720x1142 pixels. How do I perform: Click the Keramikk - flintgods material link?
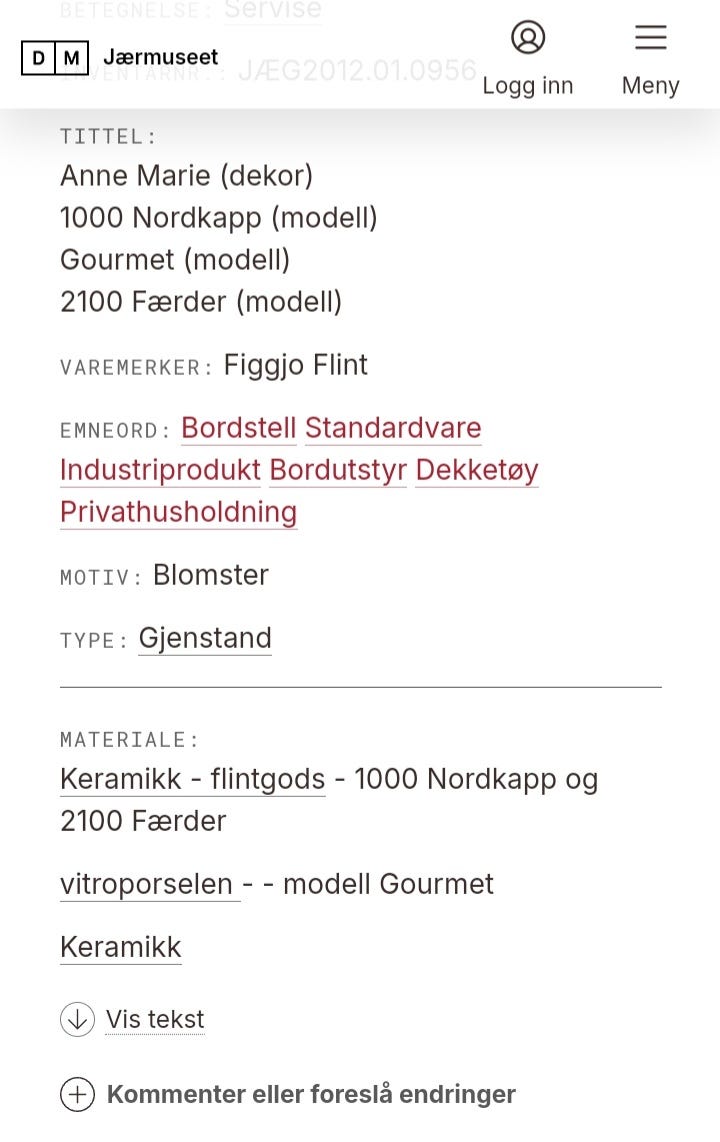(x=192, y=779)
